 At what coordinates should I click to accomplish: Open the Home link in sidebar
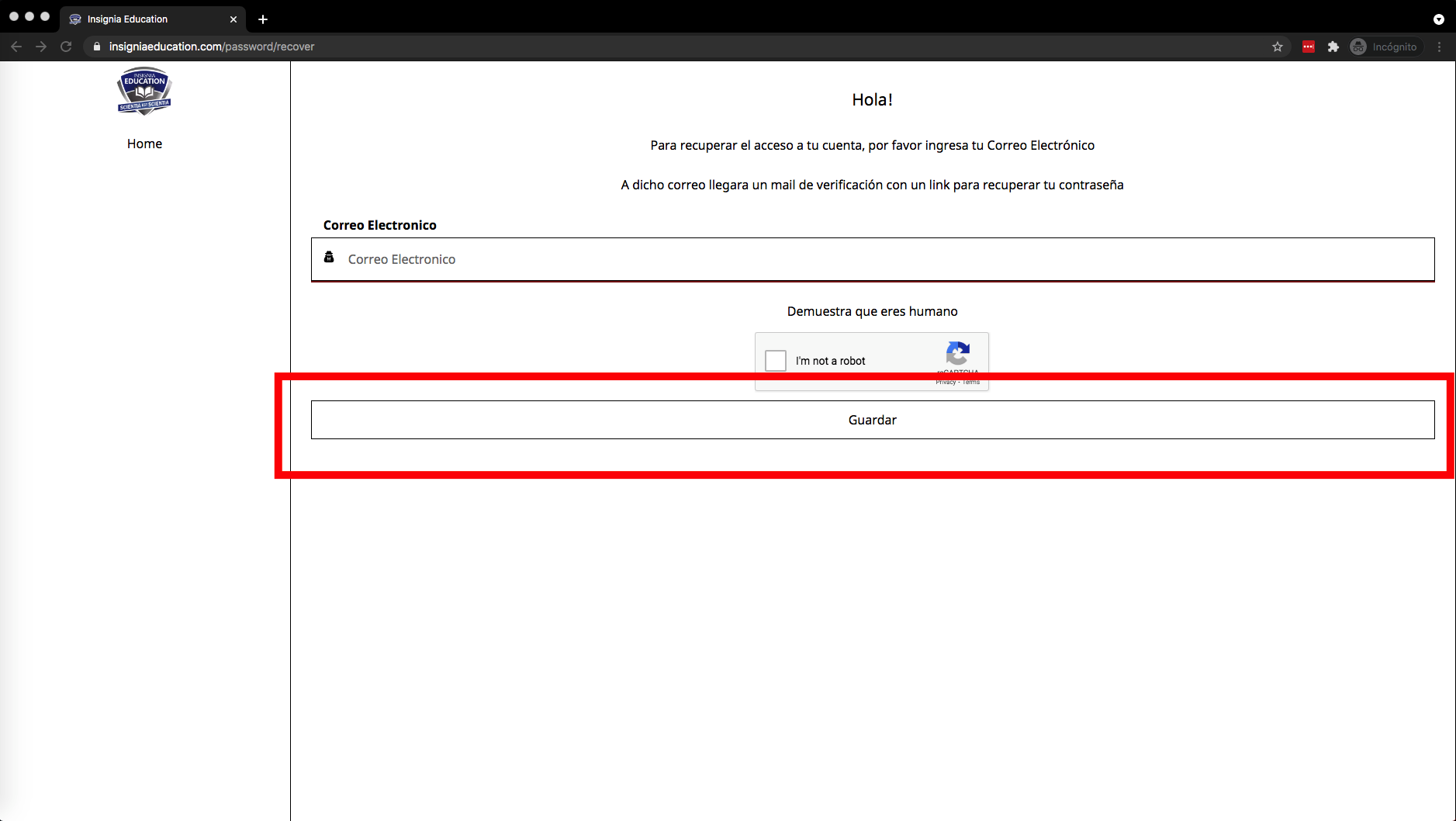point(144,144)
